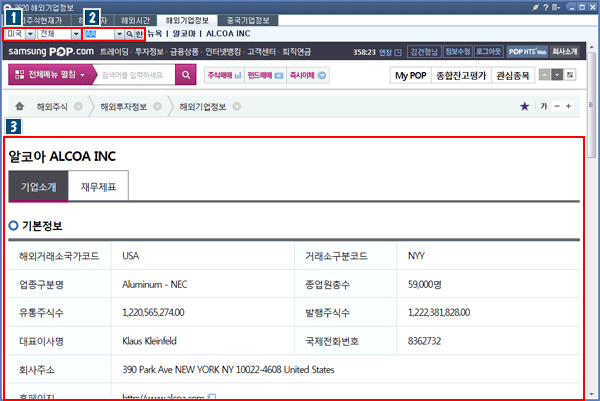
Task: Click the quick menu settings icon
Action: [x=570, y=75]
